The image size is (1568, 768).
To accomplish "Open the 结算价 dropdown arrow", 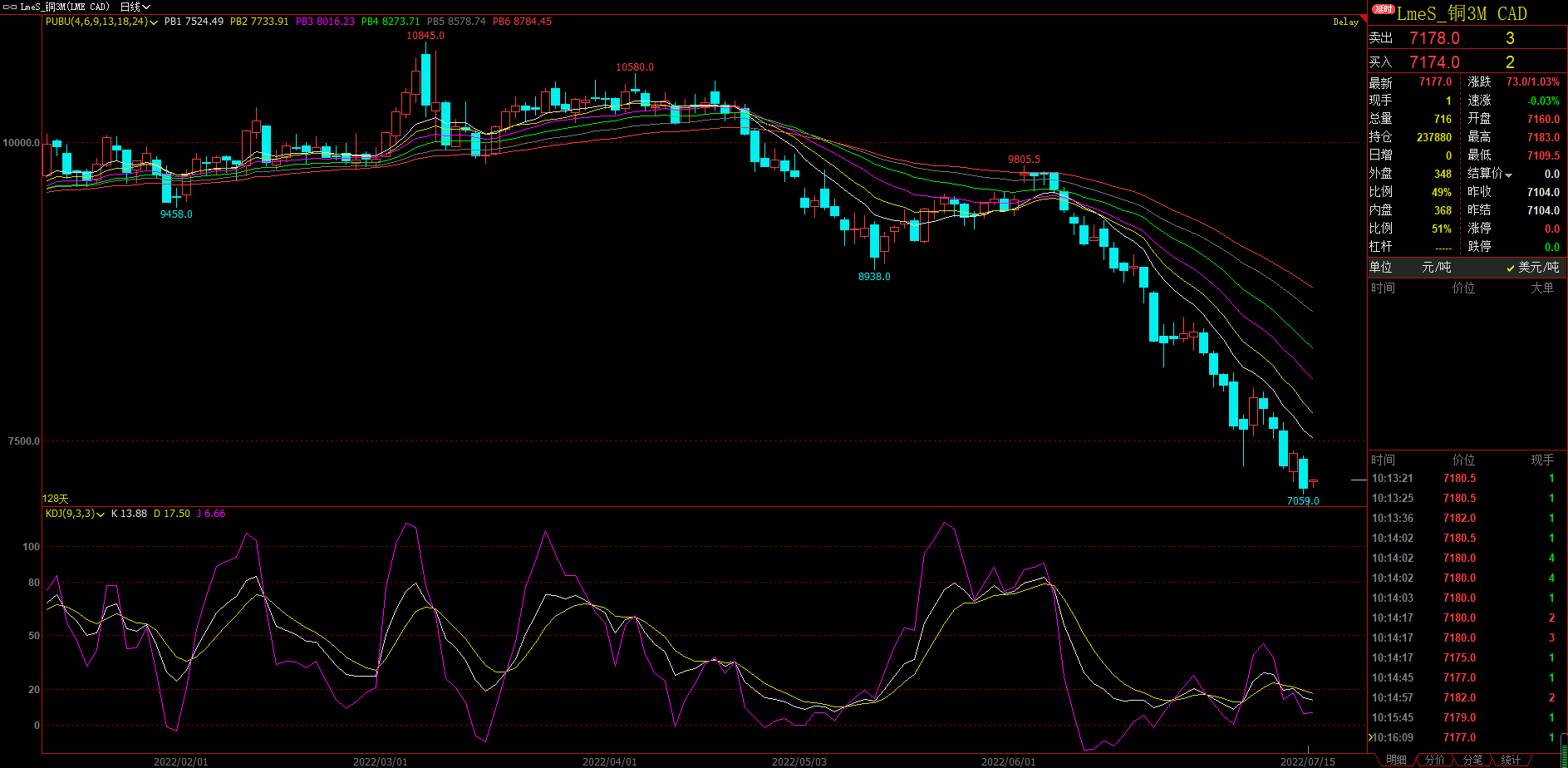I will coord(1508,175).
